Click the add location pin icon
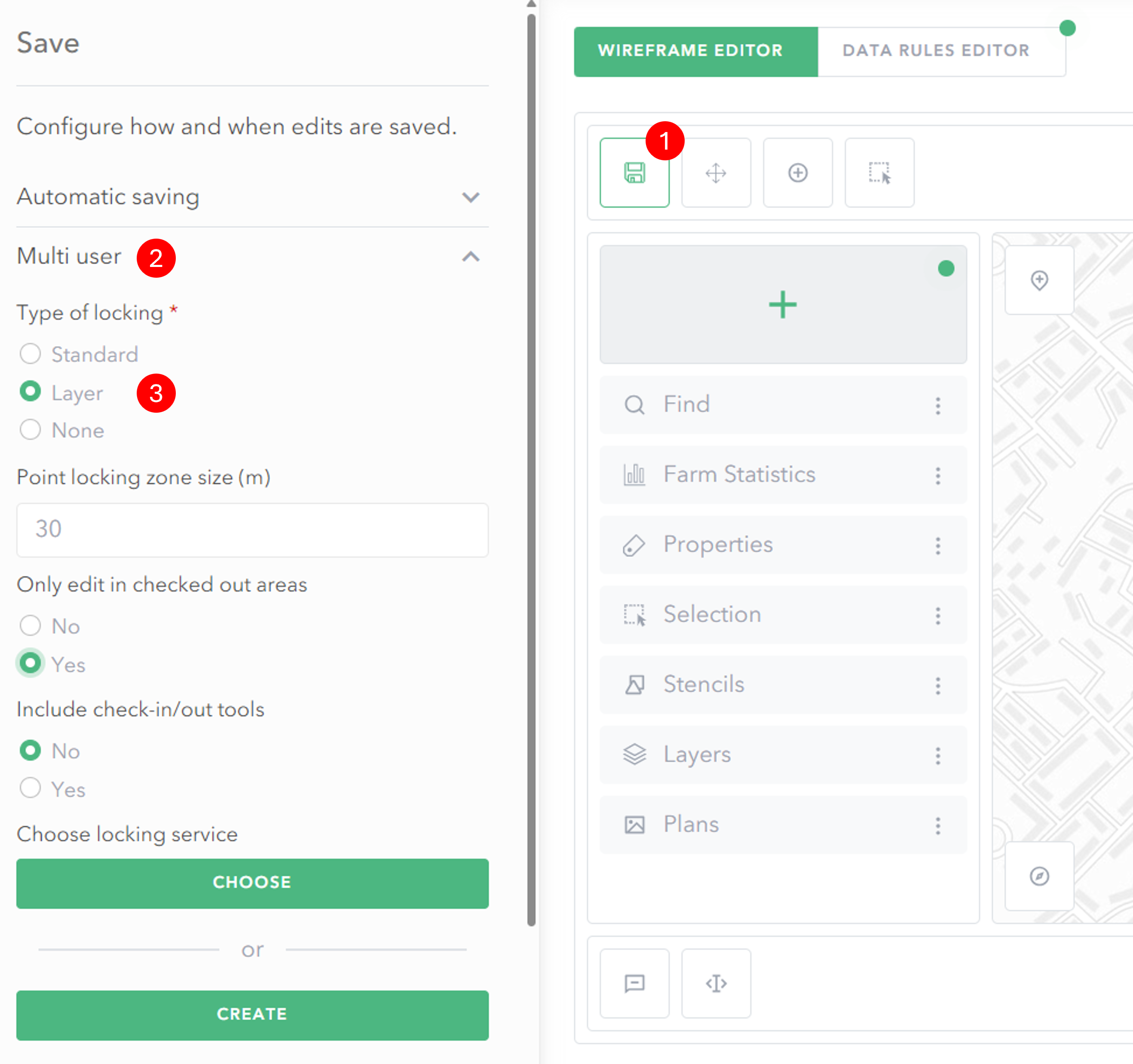 click(1039, 280)
